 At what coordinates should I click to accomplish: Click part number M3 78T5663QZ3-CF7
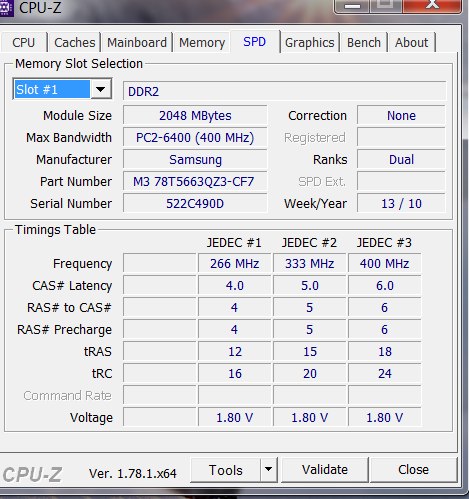click(195, 182)
